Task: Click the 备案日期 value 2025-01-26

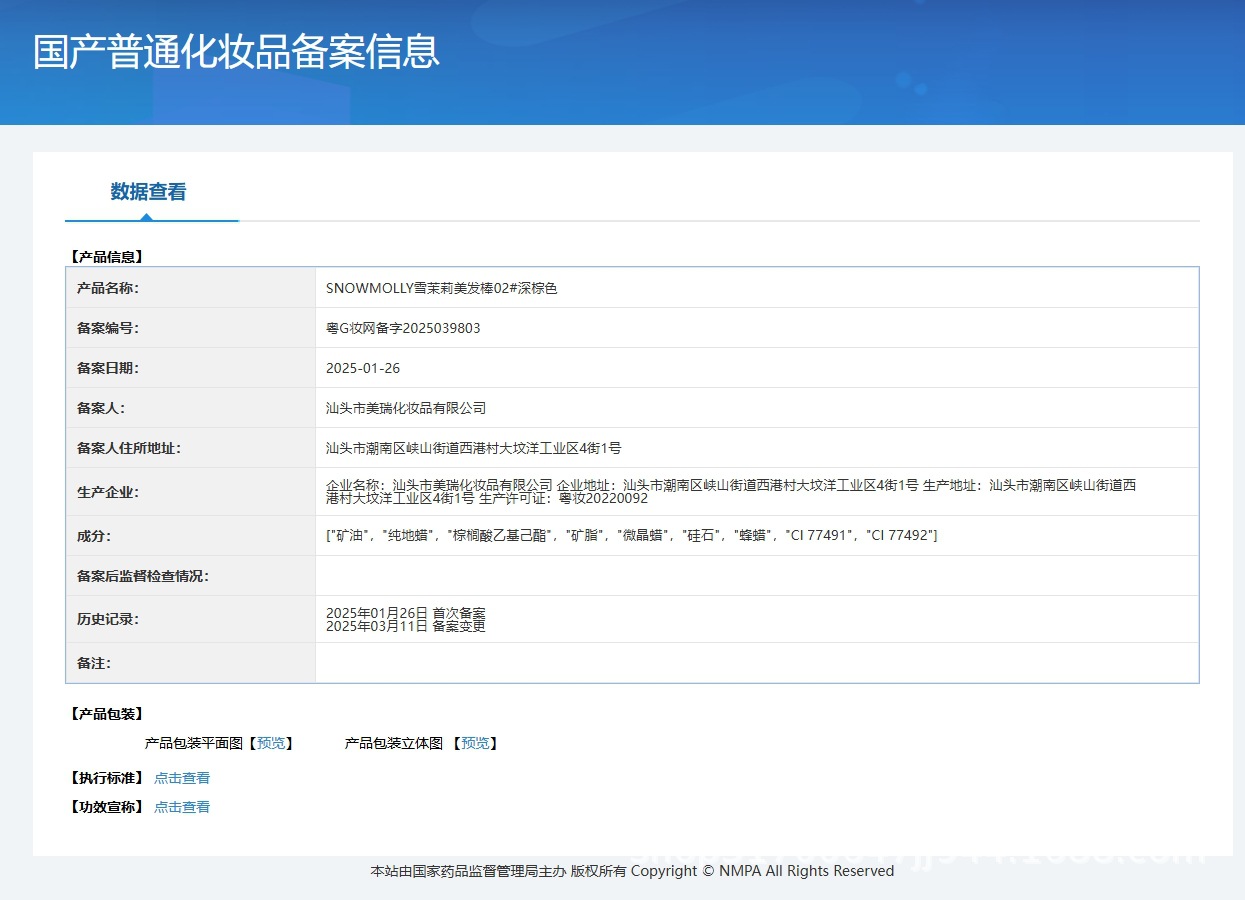Action: click(x=363, y=368)
